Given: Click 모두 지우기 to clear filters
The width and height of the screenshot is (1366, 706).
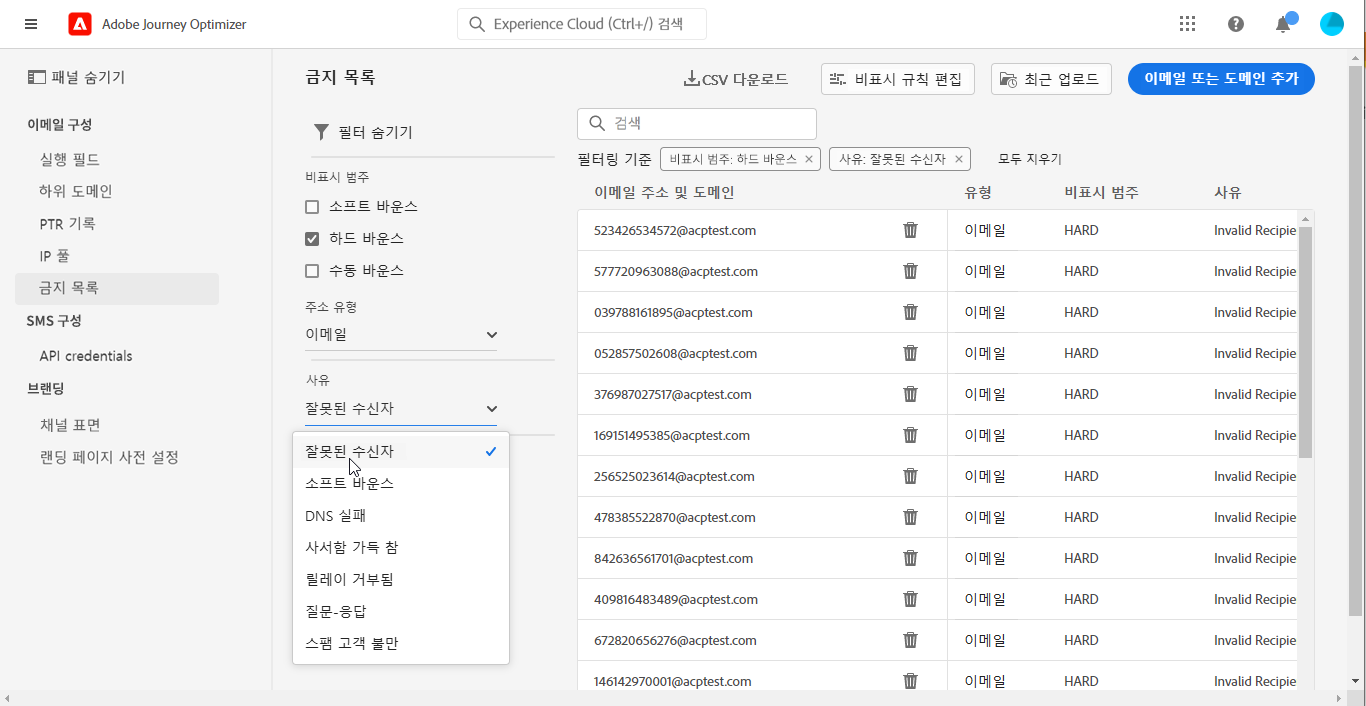Looking at the screenshot, I should [x=1030, y=159].
